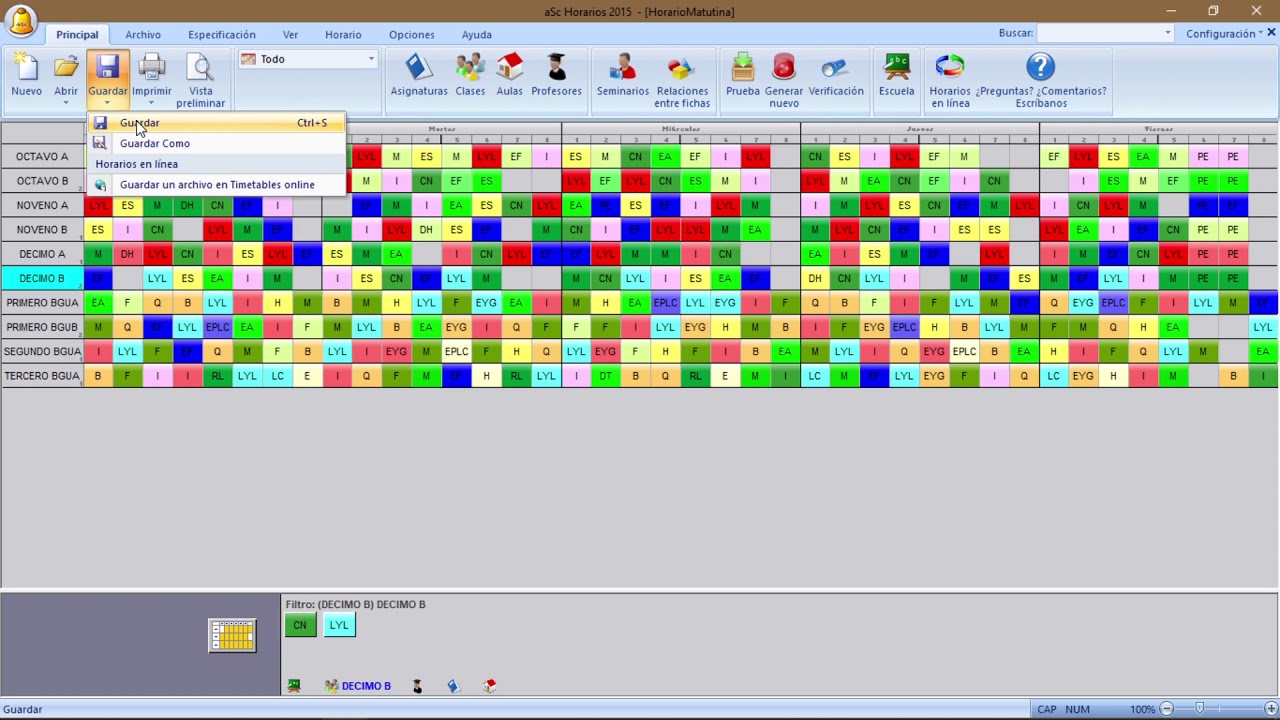Viewport: 1280px width, 720px height.
Task: Select the highlighted DECIMO B row header
Action: point(42,279)
